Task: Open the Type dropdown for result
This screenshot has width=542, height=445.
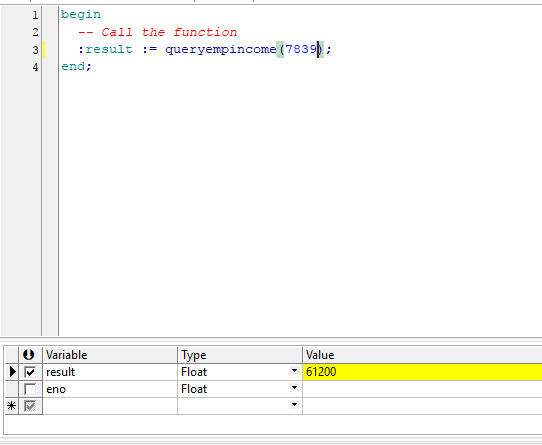Action: (294, 371)
